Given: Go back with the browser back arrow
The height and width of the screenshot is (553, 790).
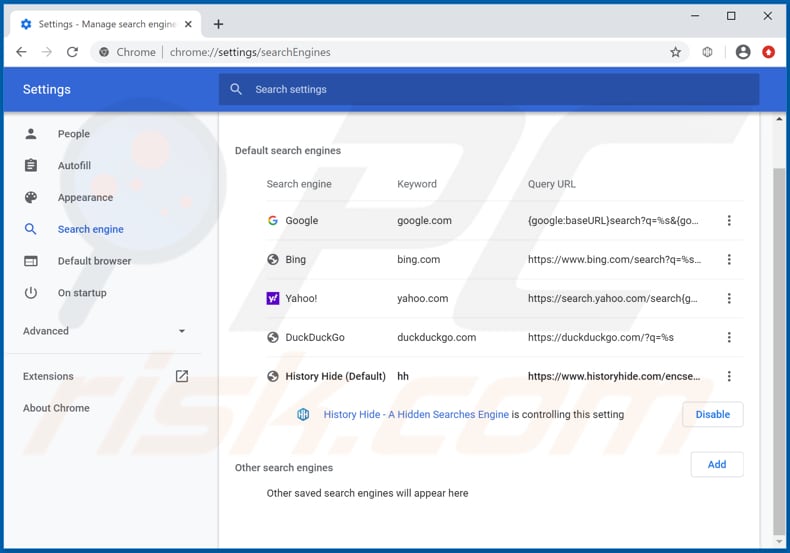Looking at the screenshot, I should coord(21,52).
